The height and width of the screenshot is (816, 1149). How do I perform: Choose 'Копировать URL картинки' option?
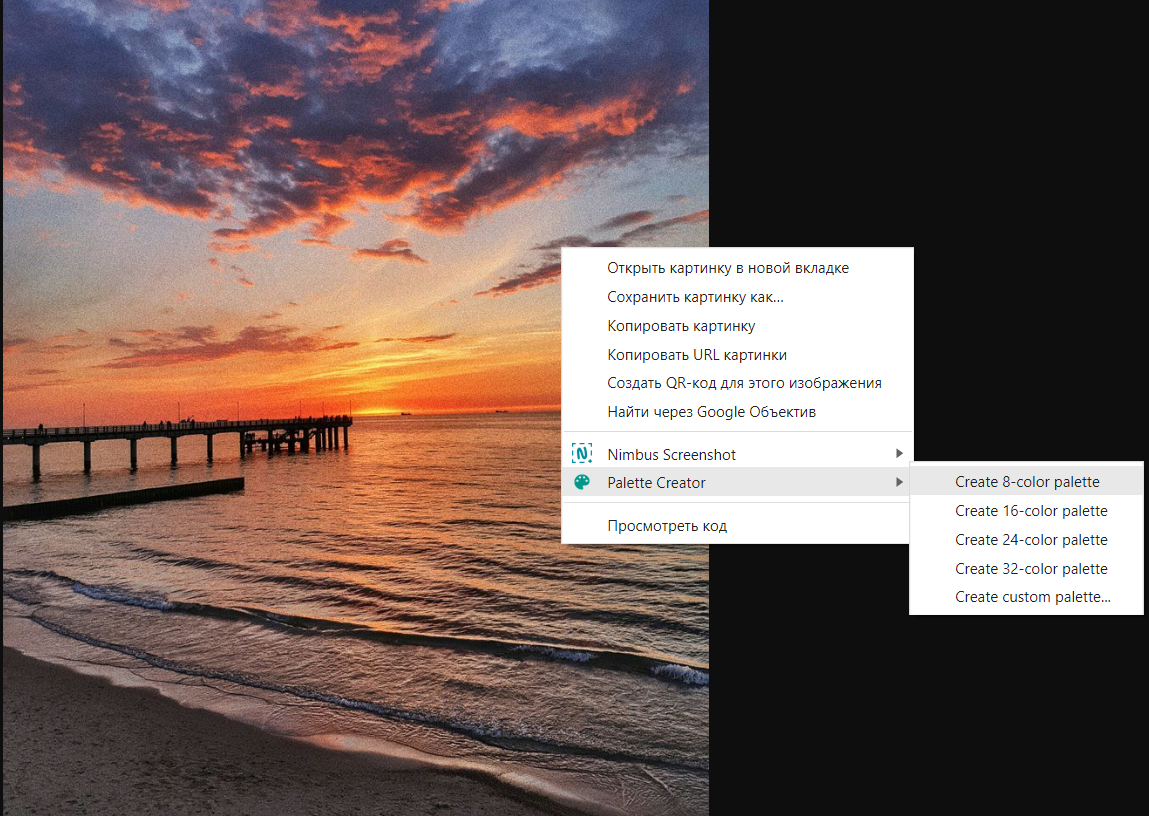point(696,355)
